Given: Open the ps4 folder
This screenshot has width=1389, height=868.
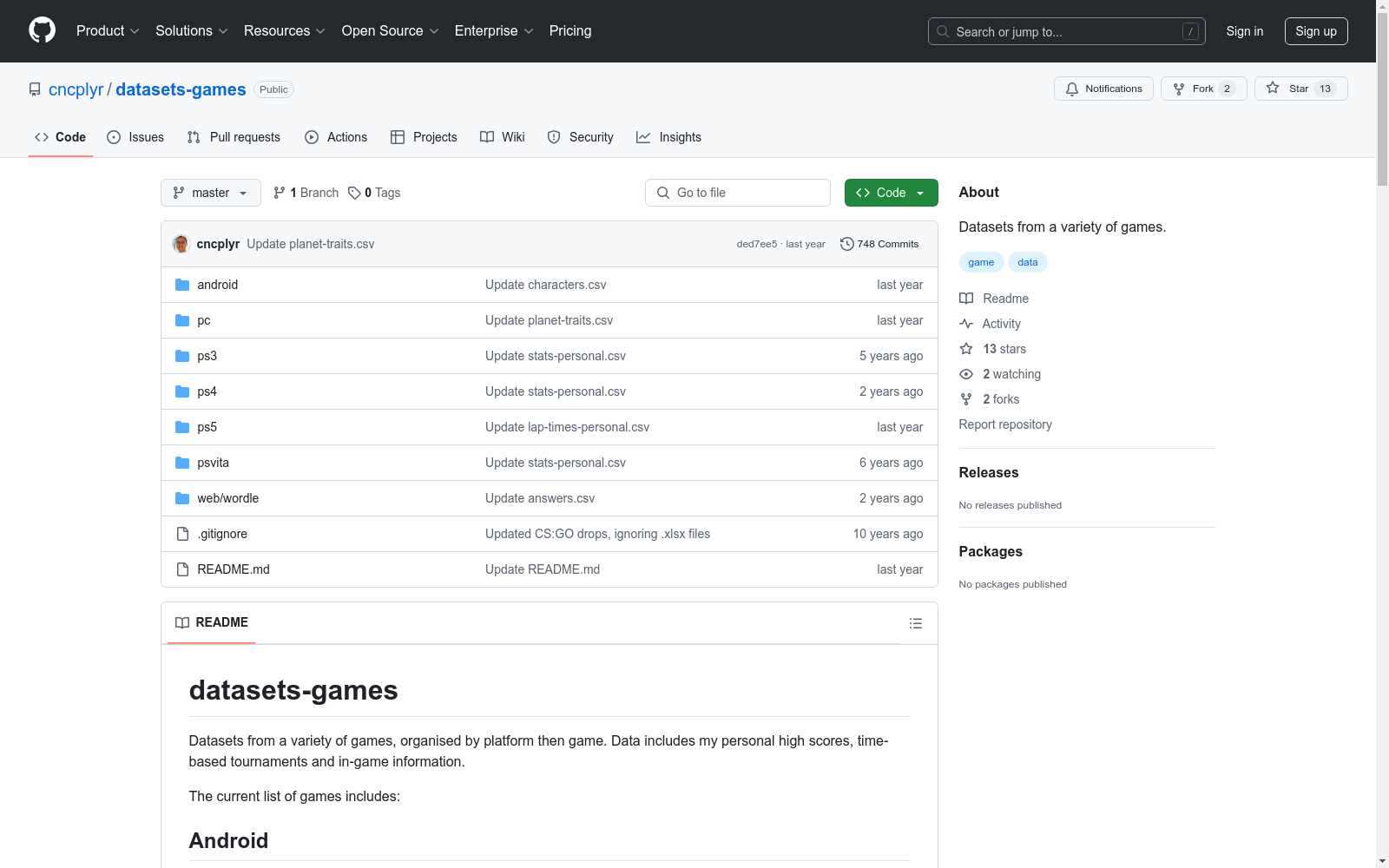Looking at the screenshot, I should 207,391.
